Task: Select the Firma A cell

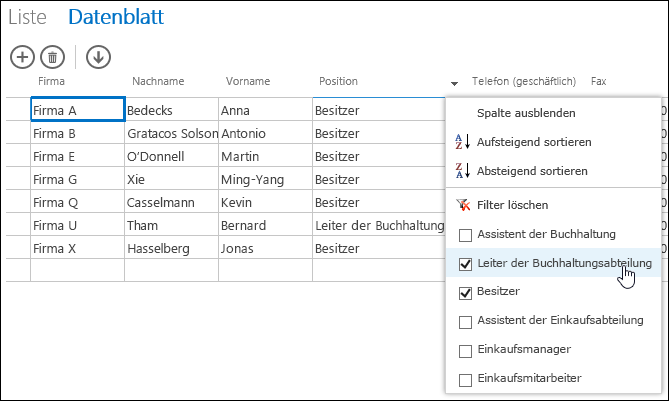Action: (78, 109)
